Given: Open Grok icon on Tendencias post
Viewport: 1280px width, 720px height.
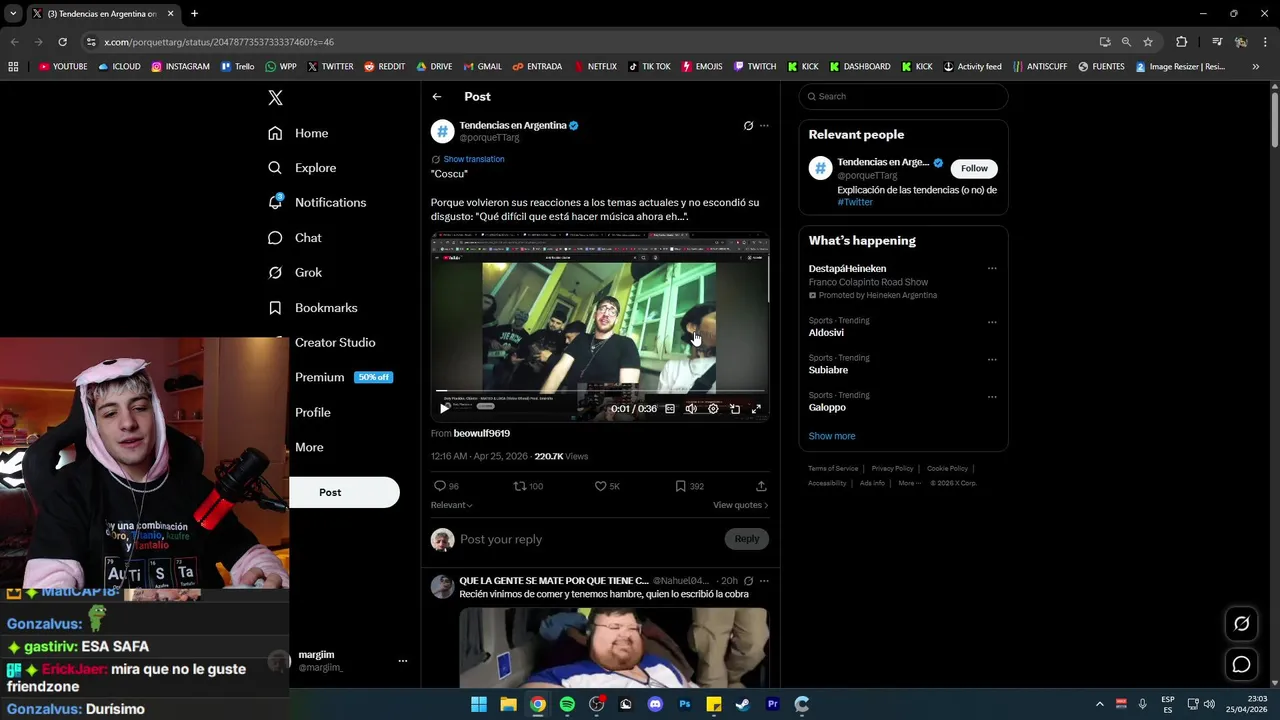Looking at the screenshot, I should pos(748,126).
